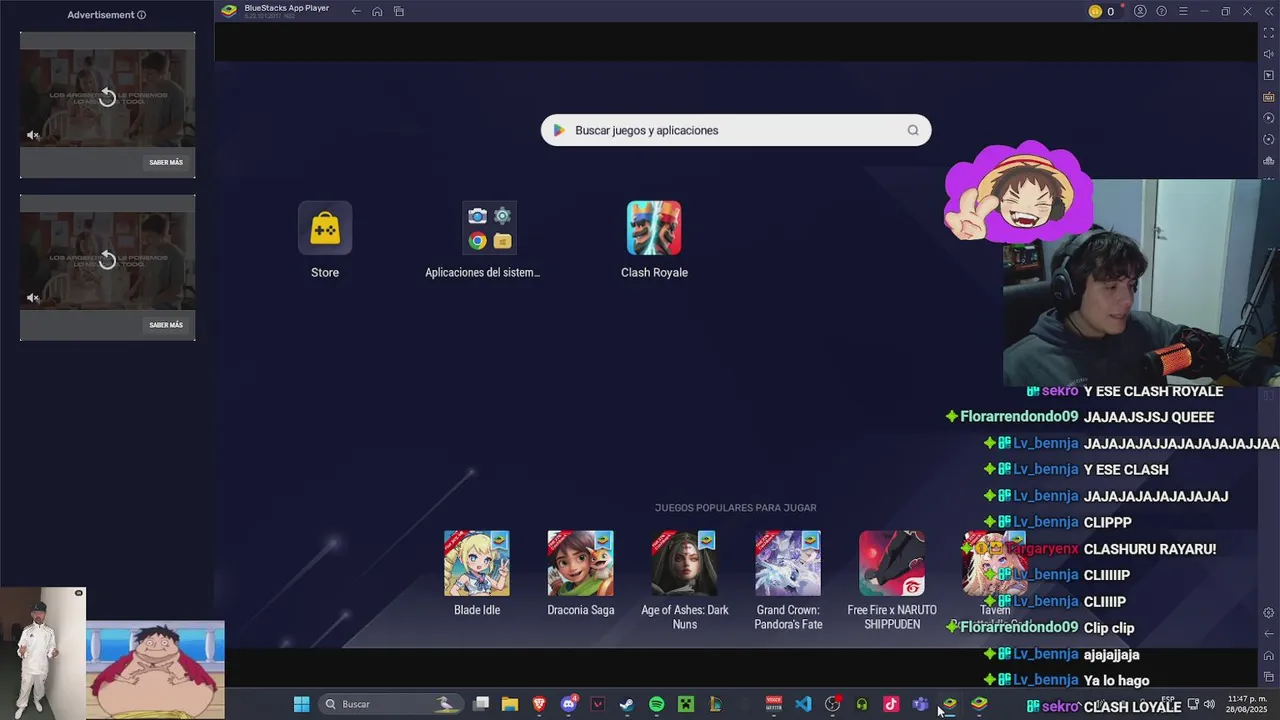
Task: Click SABER MÁS on the lower advertisement
Action: pyautogui.click(x=166, y=325)
